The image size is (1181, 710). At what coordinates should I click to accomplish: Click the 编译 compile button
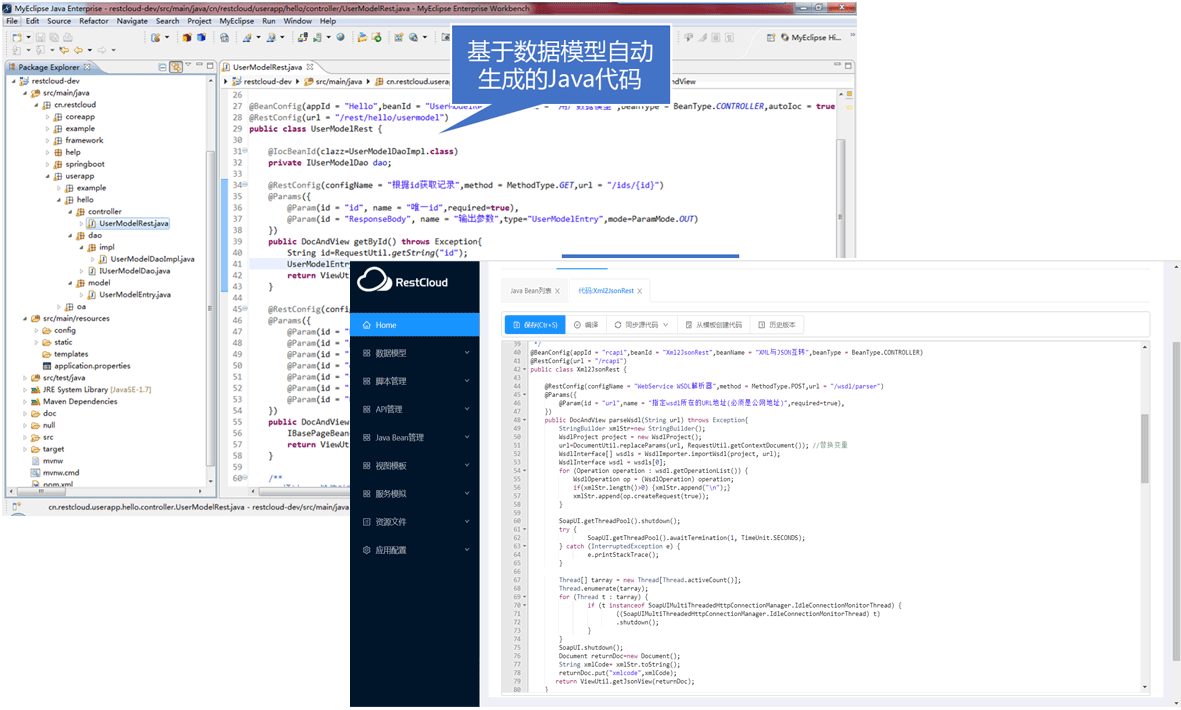(x=586, y=325)
